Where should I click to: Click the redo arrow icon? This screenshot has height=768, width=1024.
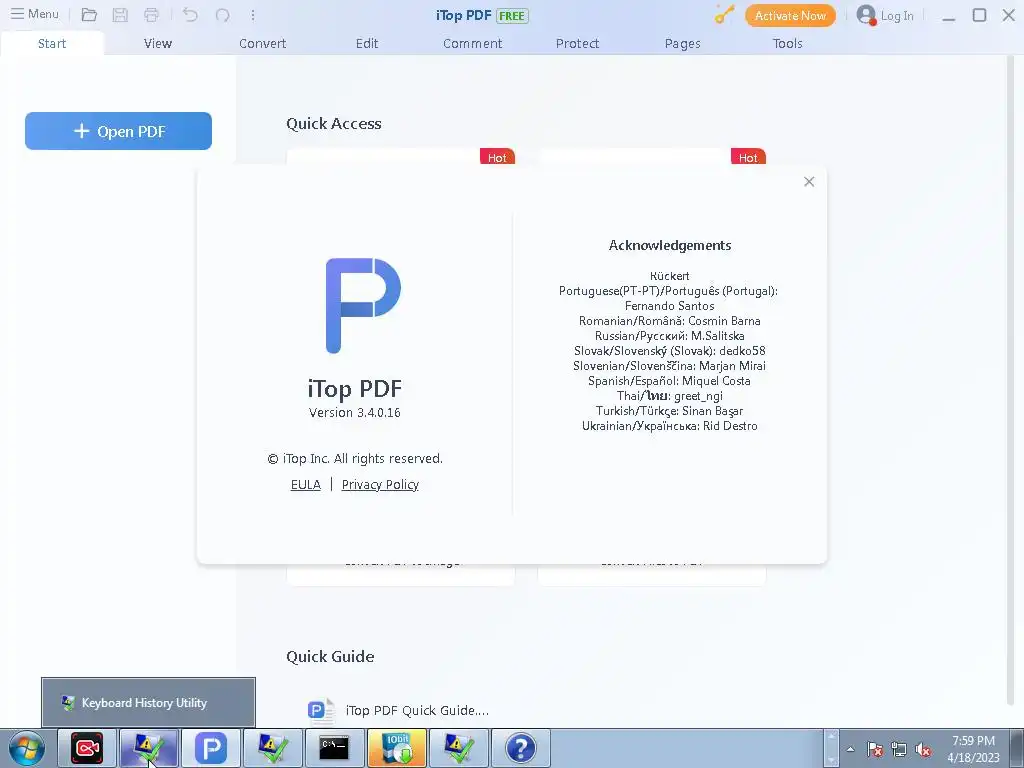click(222, 15)
